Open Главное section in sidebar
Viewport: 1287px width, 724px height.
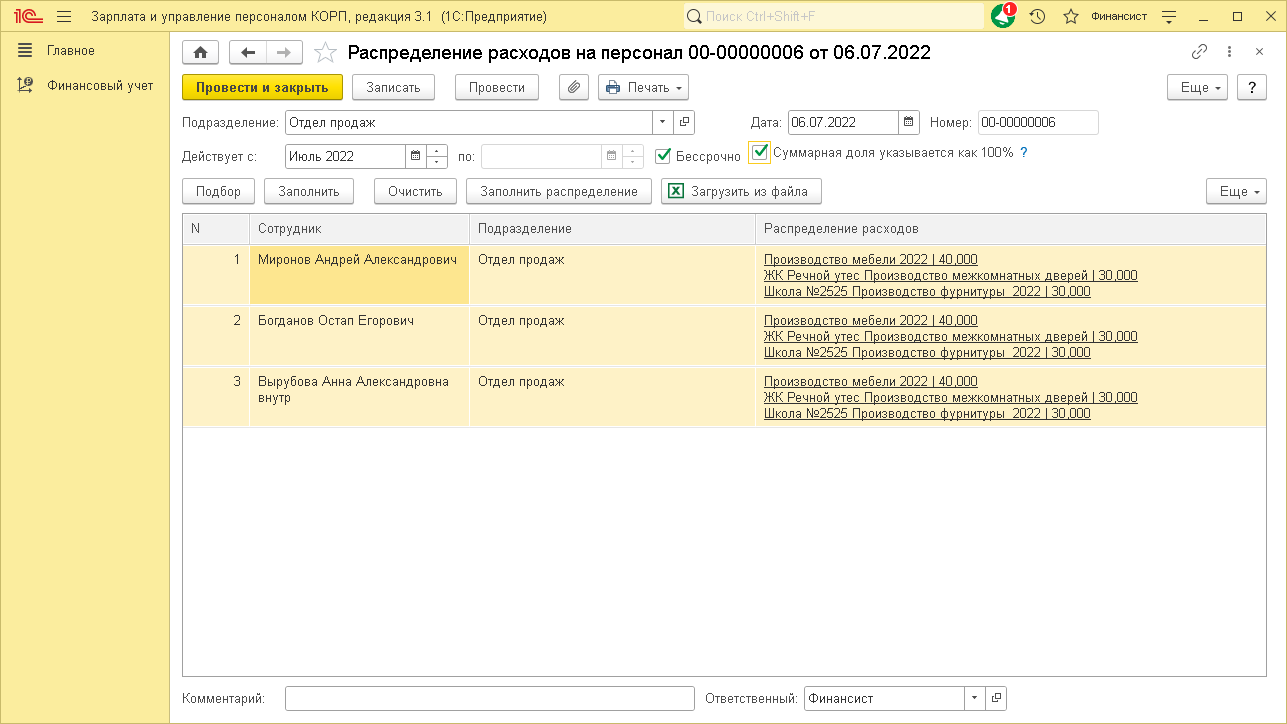pos(71,51)
